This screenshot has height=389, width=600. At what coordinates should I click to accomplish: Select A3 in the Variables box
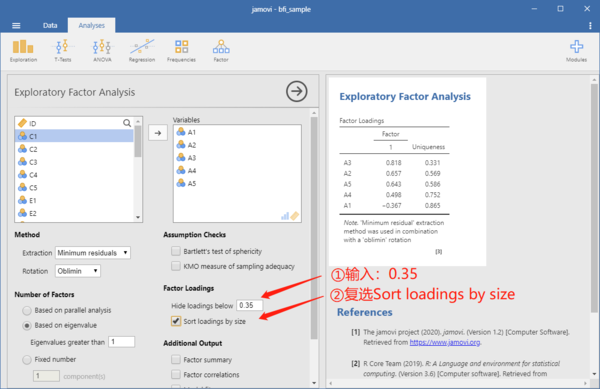click(x=237, y=158)
